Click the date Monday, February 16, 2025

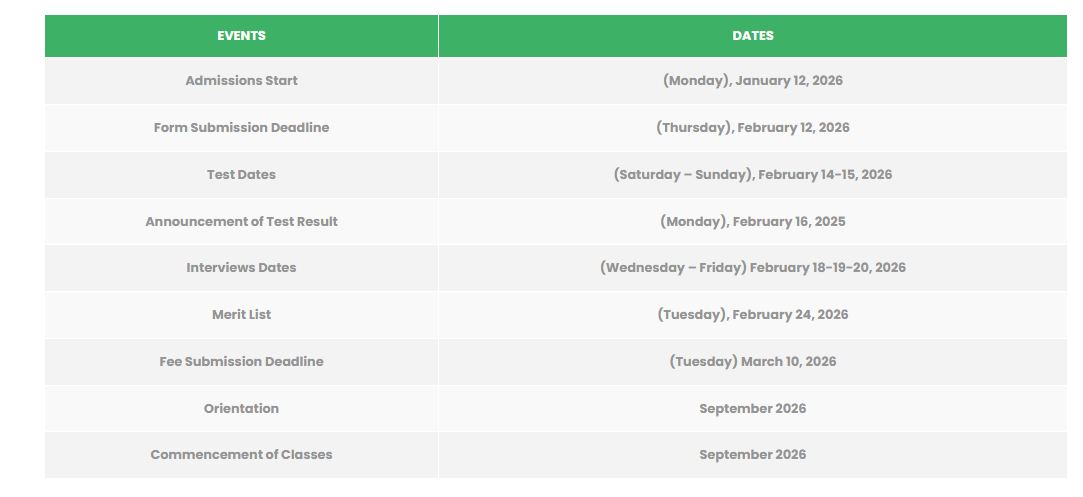752,222
